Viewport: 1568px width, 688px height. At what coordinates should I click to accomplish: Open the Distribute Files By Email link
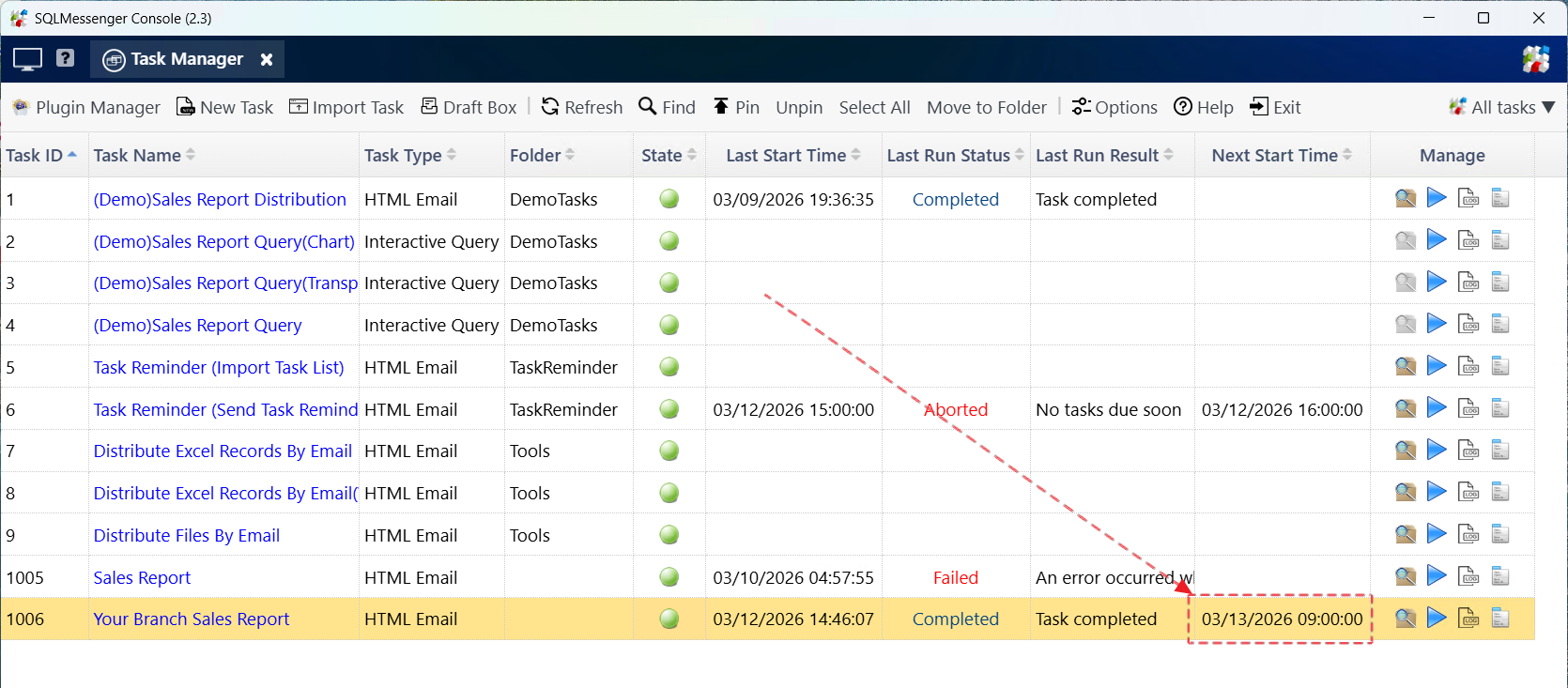(186, 535)
